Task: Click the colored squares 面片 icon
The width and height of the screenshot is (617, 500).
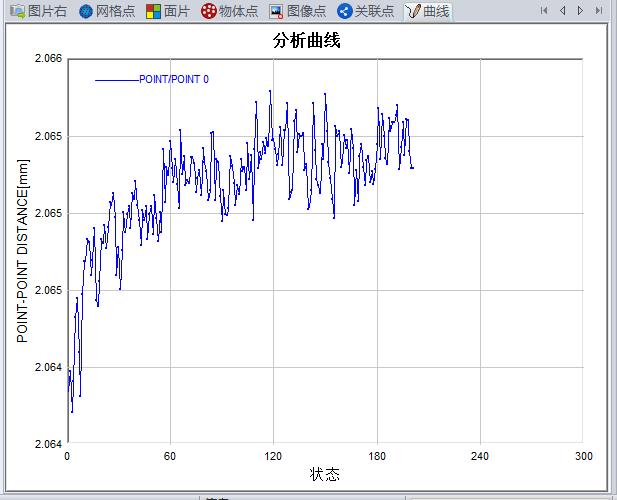Action: tap(153, 11)
